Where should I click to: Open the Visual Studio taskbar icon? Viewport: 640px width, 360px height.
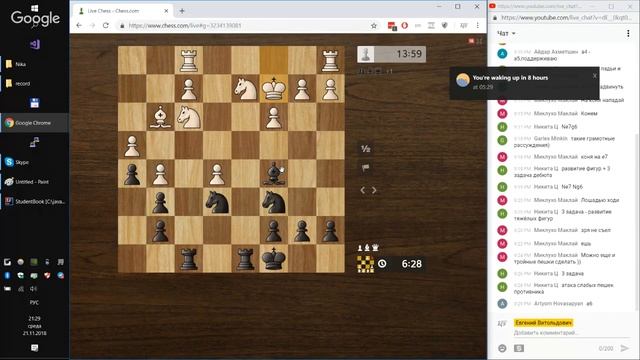click(35, 44)
